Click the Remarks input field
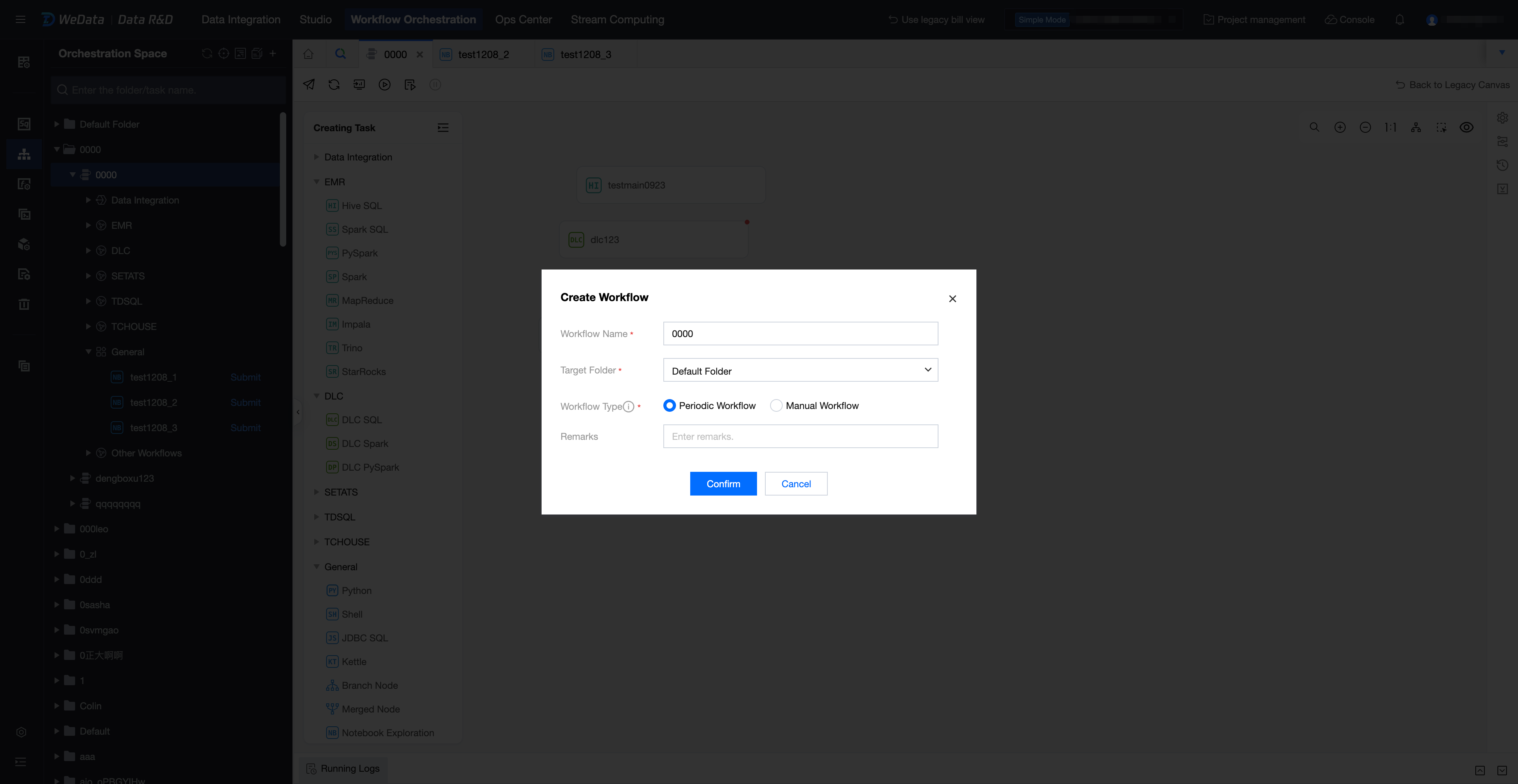The width and height of the screenshot is (1518, 784). [800, 437]
